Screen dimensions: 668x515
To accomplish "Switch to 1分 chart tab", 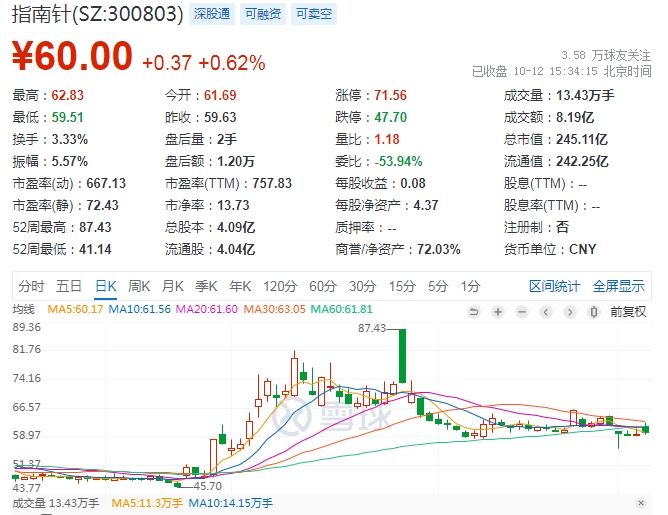I will [470, 286].
